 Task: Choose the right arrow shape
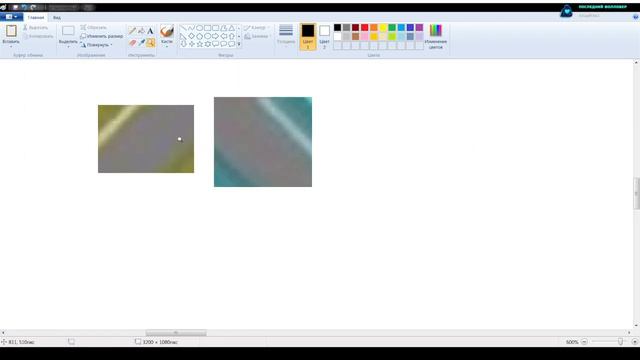point(216,36)
